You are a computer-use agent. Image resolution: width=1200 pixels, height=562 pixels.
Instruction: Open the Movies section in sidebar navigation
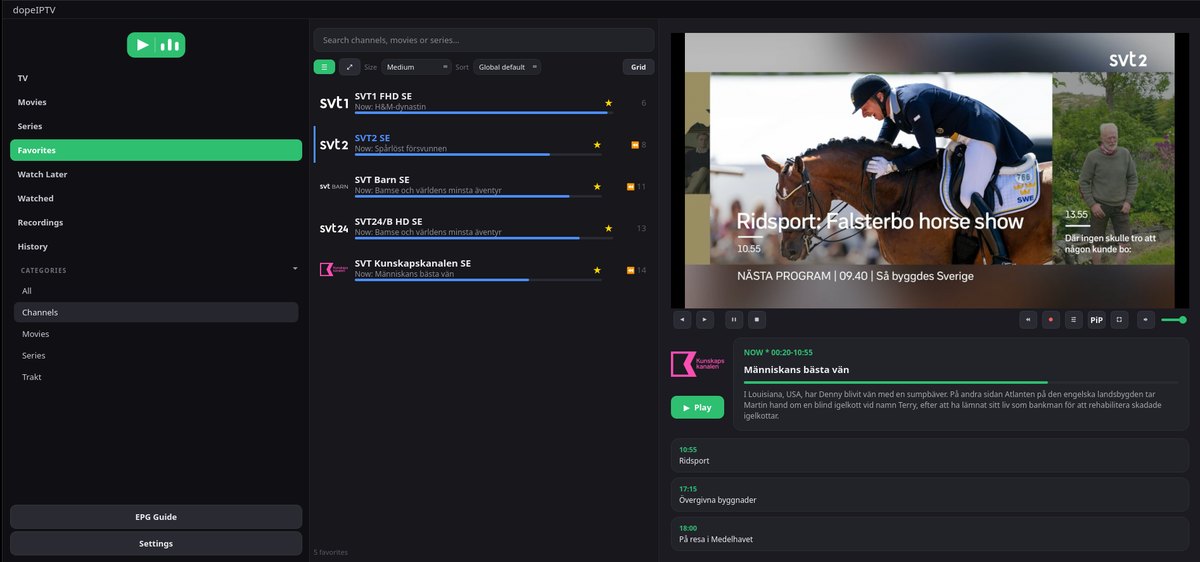tap(156, 102)
